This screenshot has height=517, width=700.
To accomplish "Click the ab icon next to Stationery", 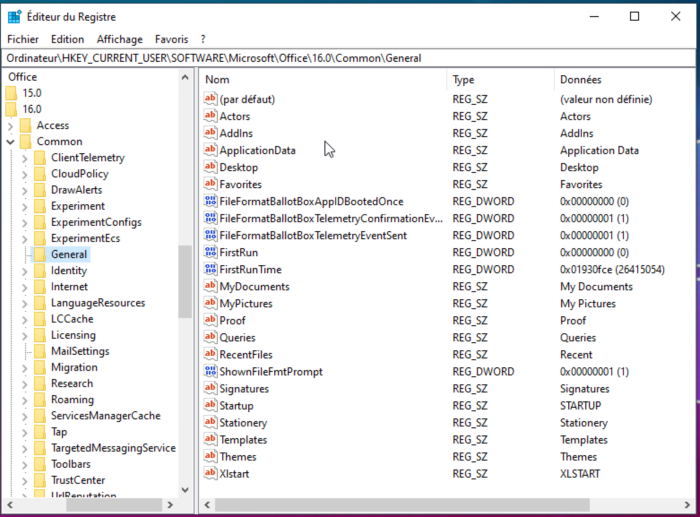I will 210,422.
